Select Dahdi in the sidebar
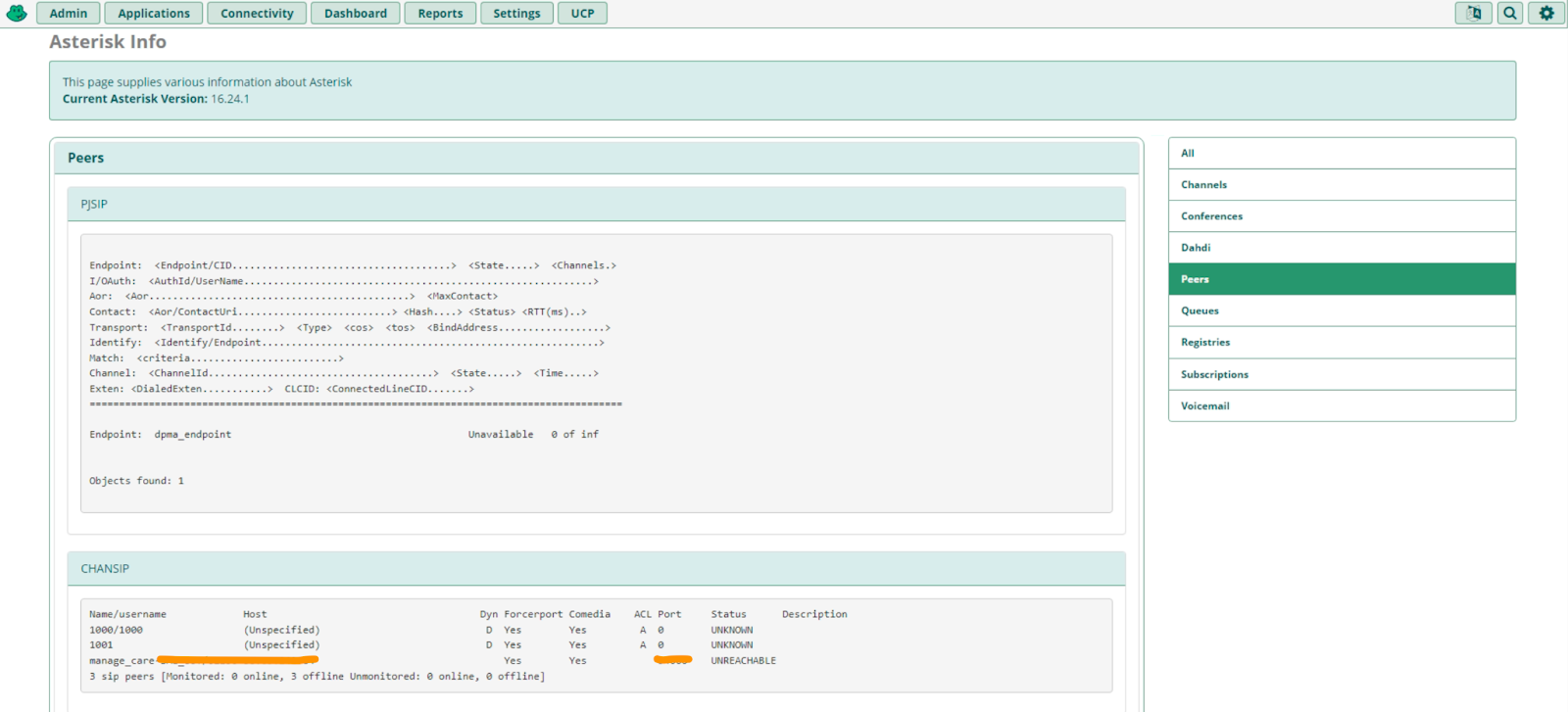 point(1342,248)
